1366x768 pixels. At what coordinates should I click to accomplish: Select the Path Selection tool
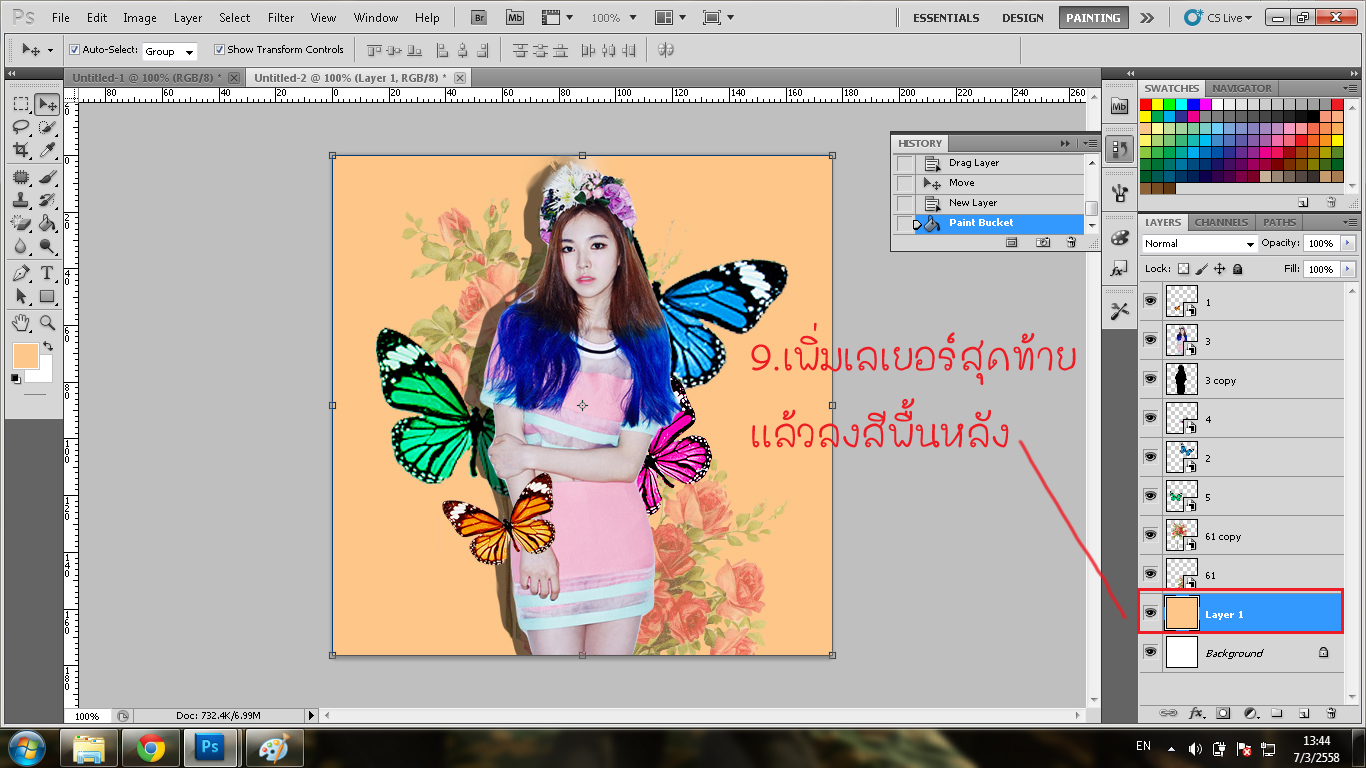point(21,296)
